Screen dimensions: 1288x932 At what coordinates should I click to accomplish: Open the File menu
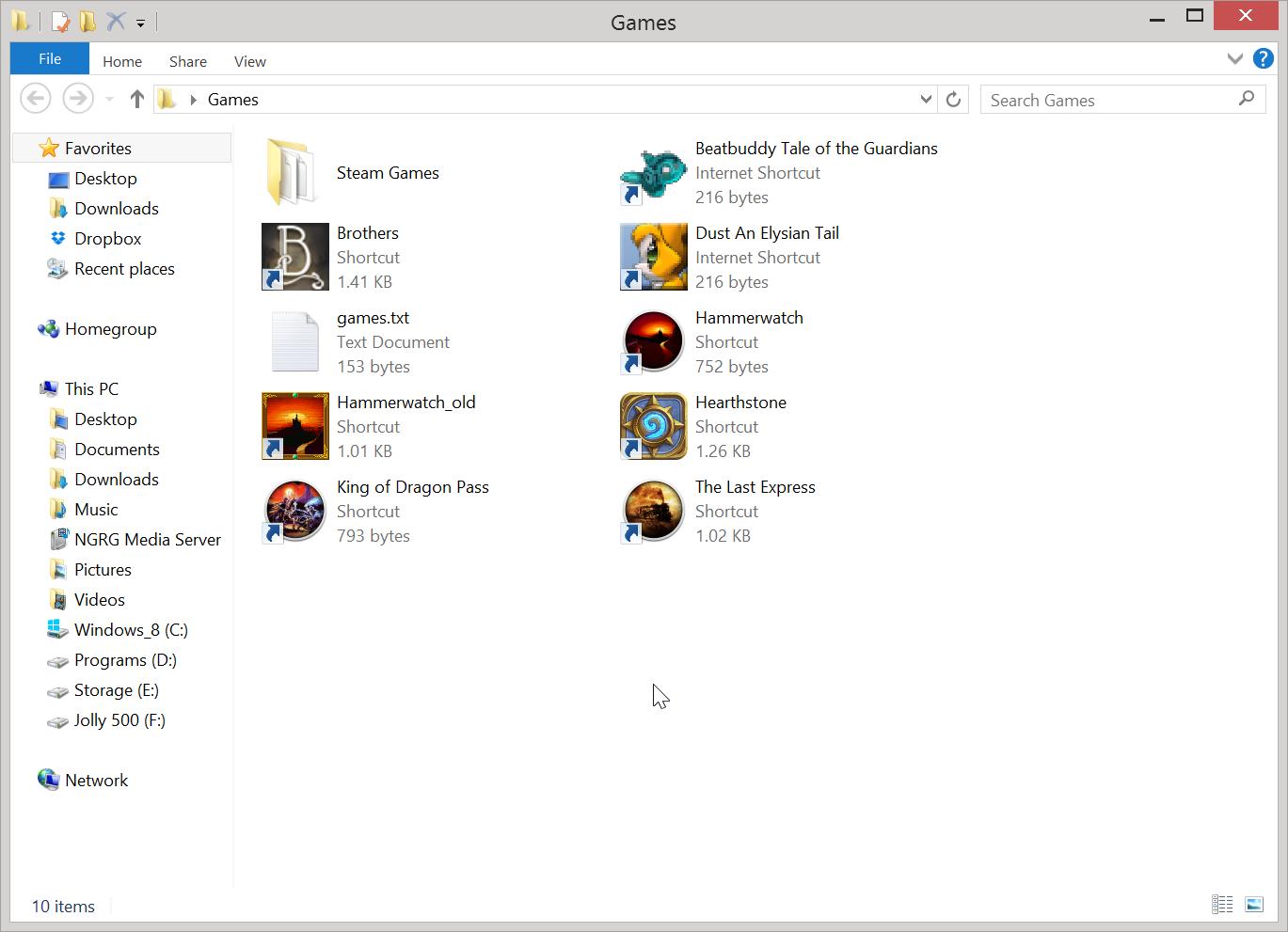click(48, 58)
